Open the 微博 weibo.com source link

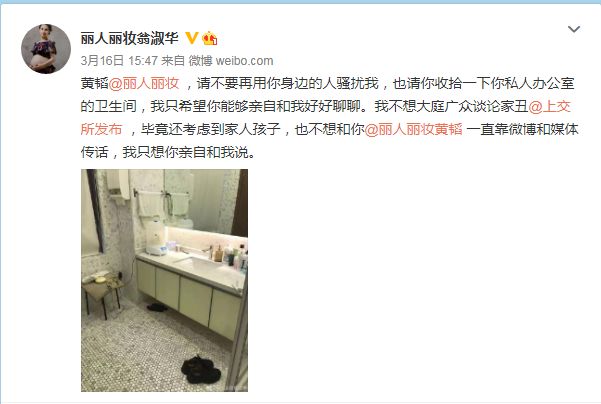(231, 61)
